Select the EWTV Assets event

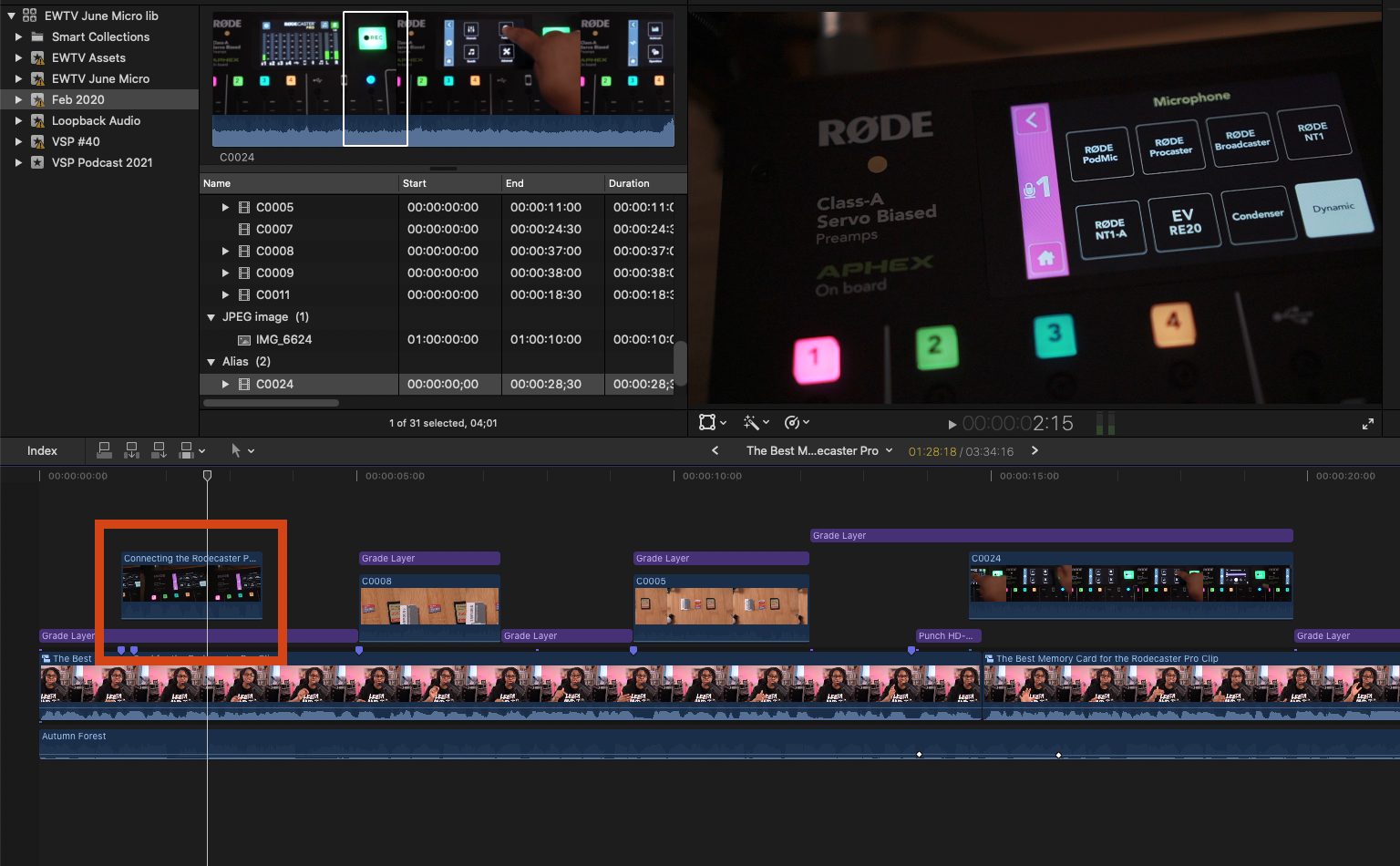pyautogui.click(x=88, y=57)
